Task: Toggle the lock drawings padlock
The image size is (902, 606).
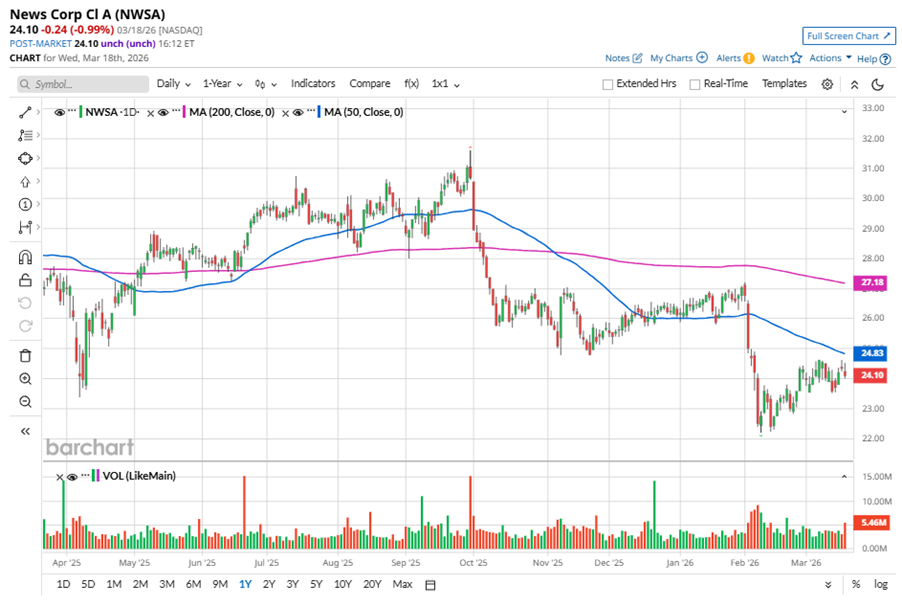Action: pyautogui.click(x=25, y=280)
